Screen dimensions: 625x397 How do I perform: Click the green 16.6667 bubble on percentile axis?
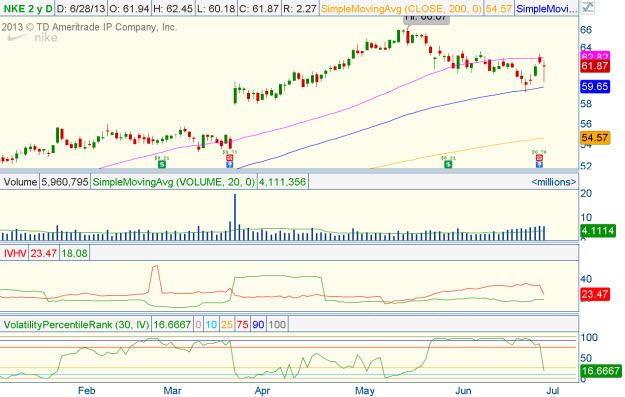pos(601,371)
